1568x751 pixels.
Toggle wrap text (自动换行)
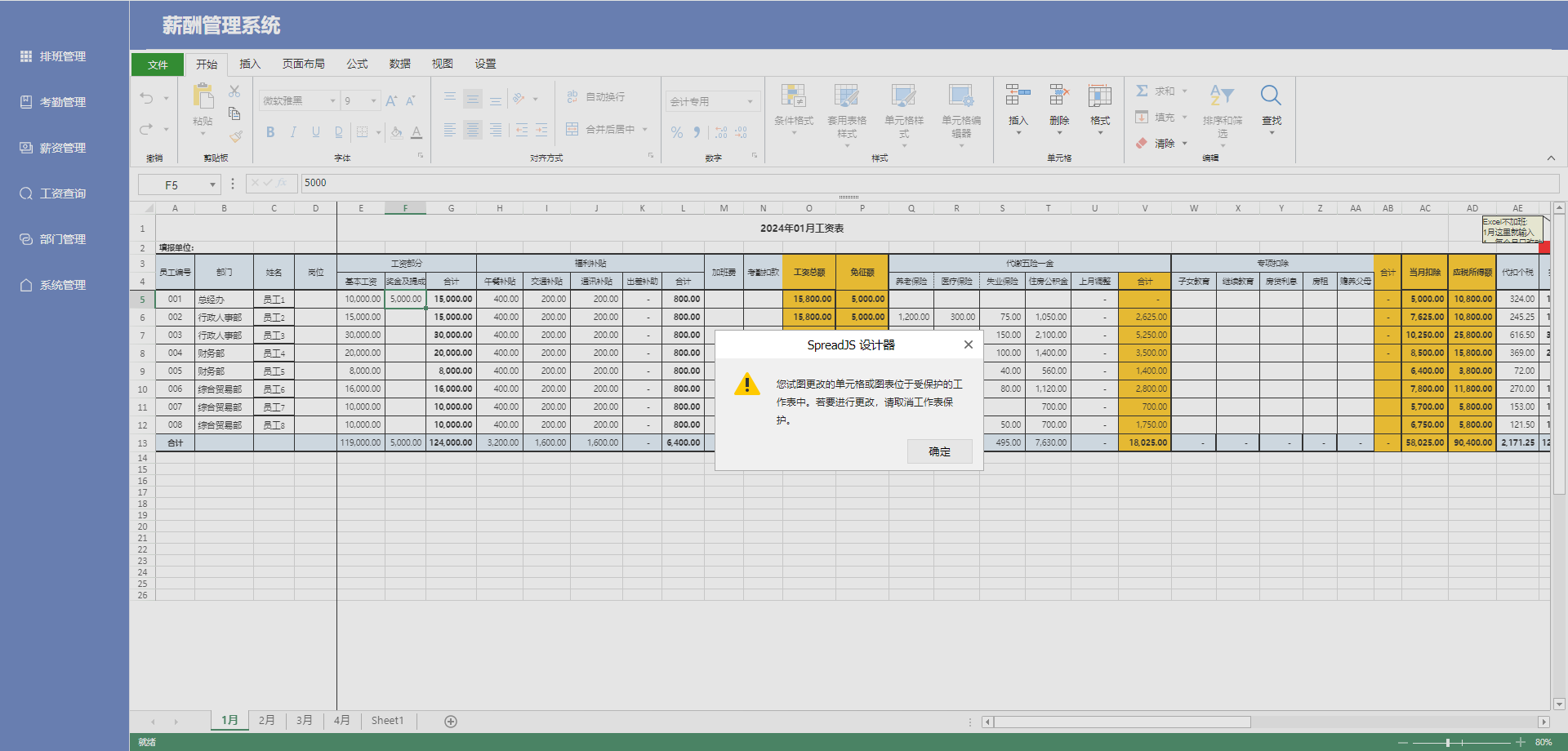point(596,97)
